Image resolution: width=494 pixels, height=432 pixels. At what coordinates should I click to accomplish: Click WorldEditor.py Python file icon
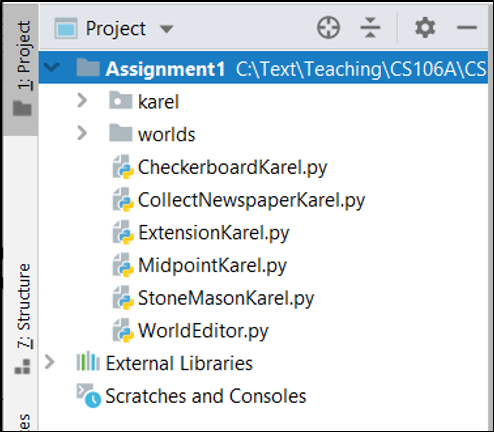pyautogui.click(x=123, y=330)
